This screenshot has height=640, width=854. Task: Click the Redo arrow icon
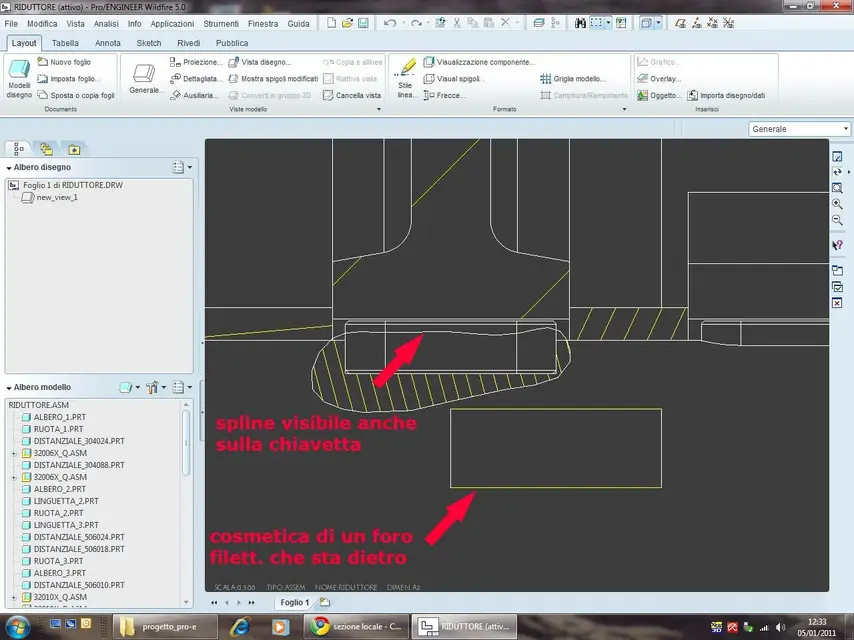coord(416,23)
